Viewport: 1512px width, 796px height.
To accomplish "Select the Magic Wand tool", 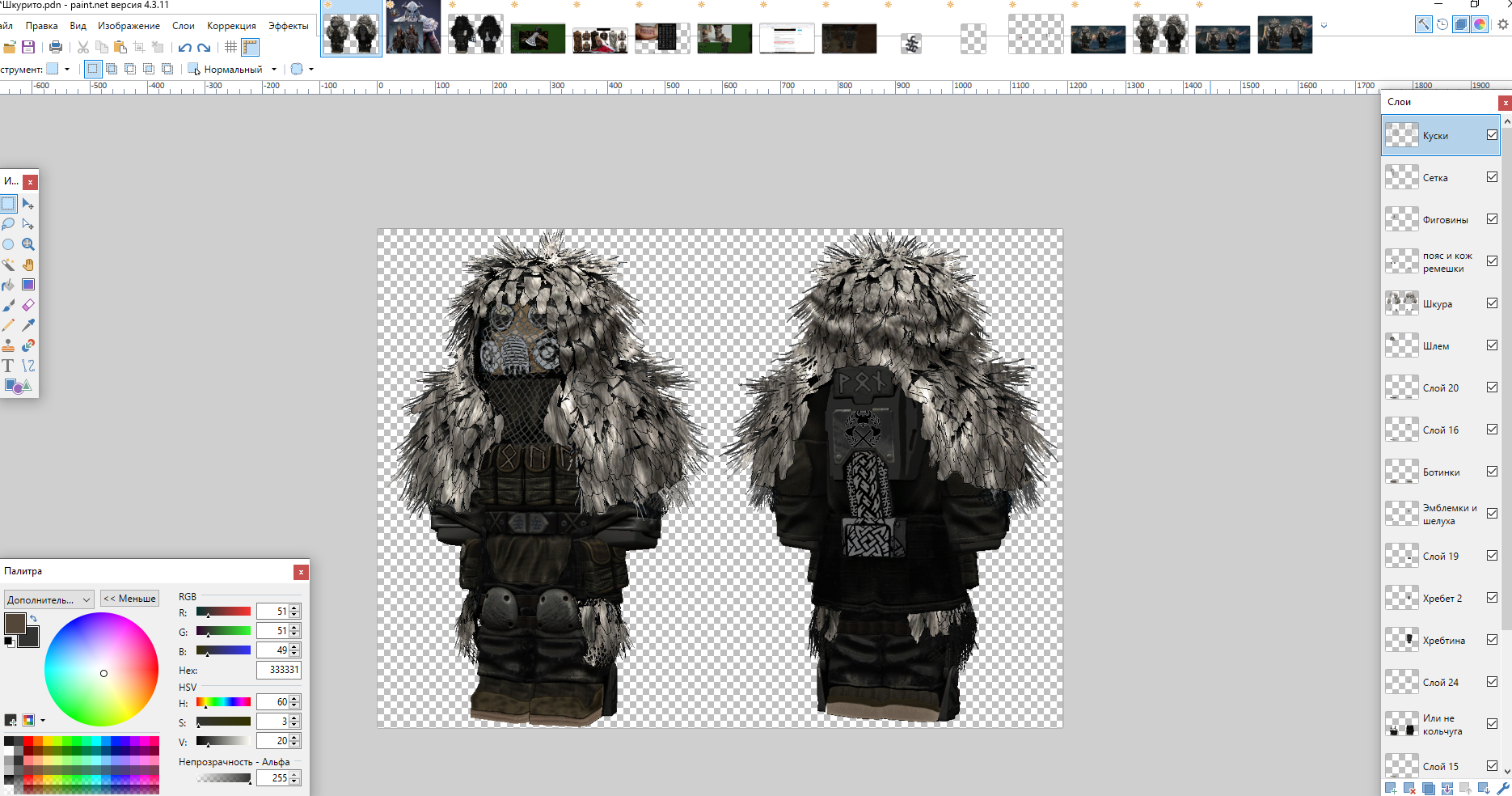I will click(8, 265).
